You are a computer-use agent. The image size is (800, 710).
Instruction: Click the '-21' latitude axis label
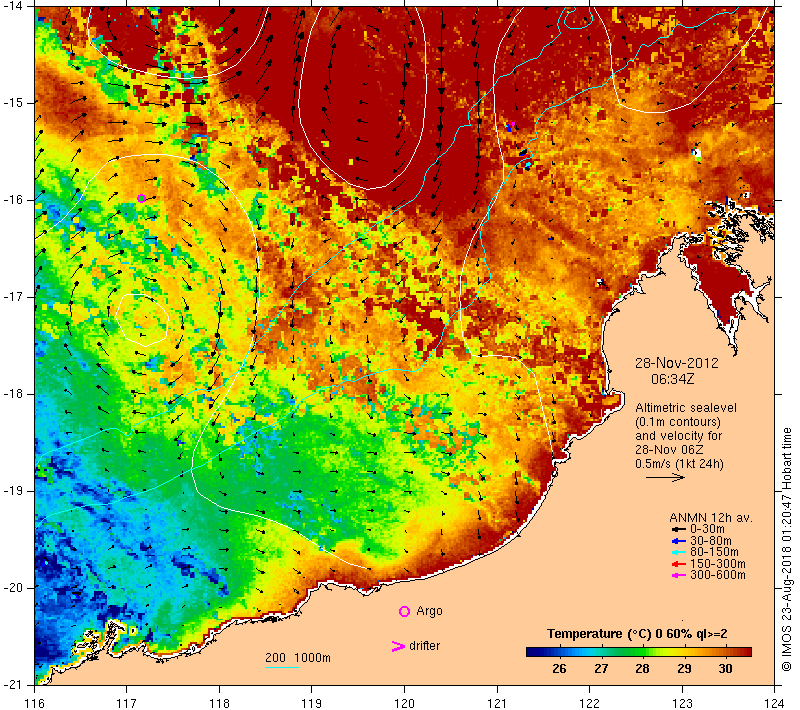click(x=13, y=685)
